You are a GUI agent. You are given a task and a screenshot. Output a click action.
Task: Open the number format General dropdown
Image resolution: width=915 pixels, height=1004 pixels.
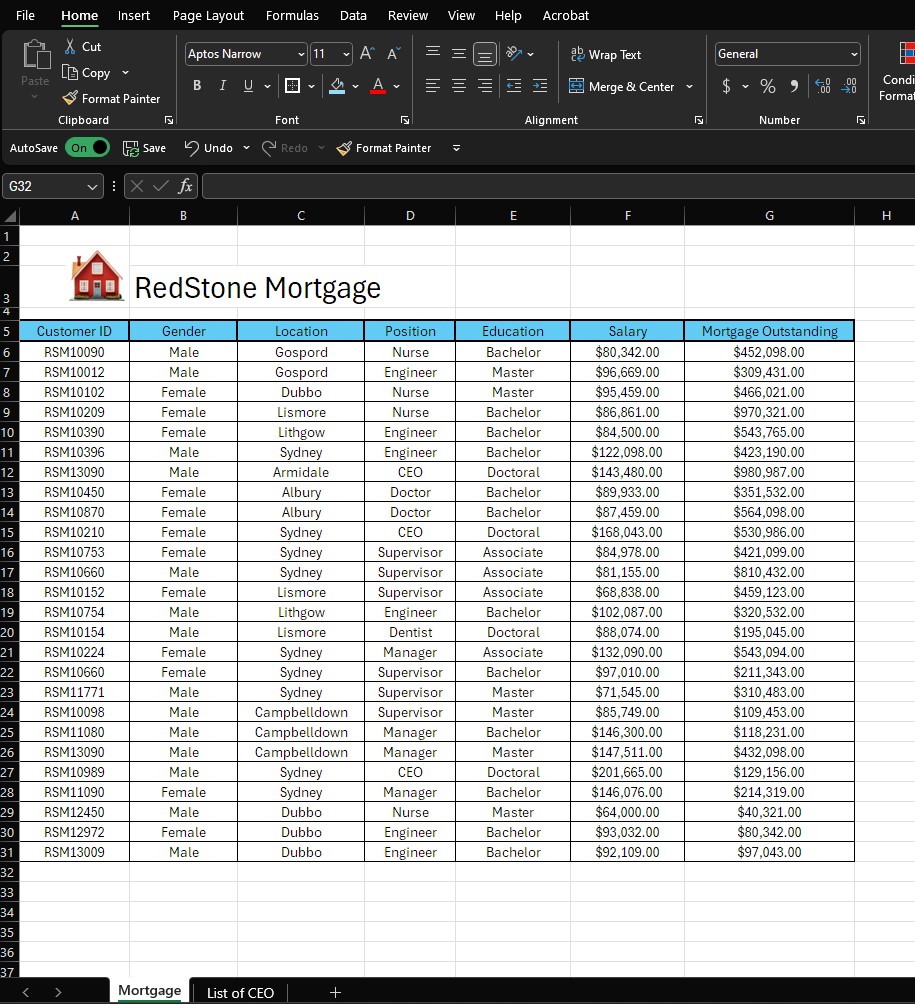pyautogui.click(x=854, y=54)
